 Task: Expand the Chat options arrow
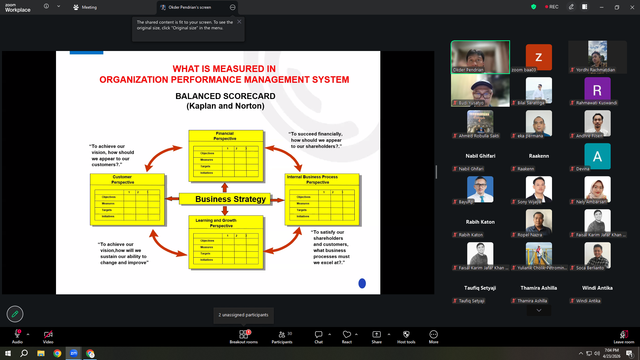pyautogui.click(x=329, y=334)
